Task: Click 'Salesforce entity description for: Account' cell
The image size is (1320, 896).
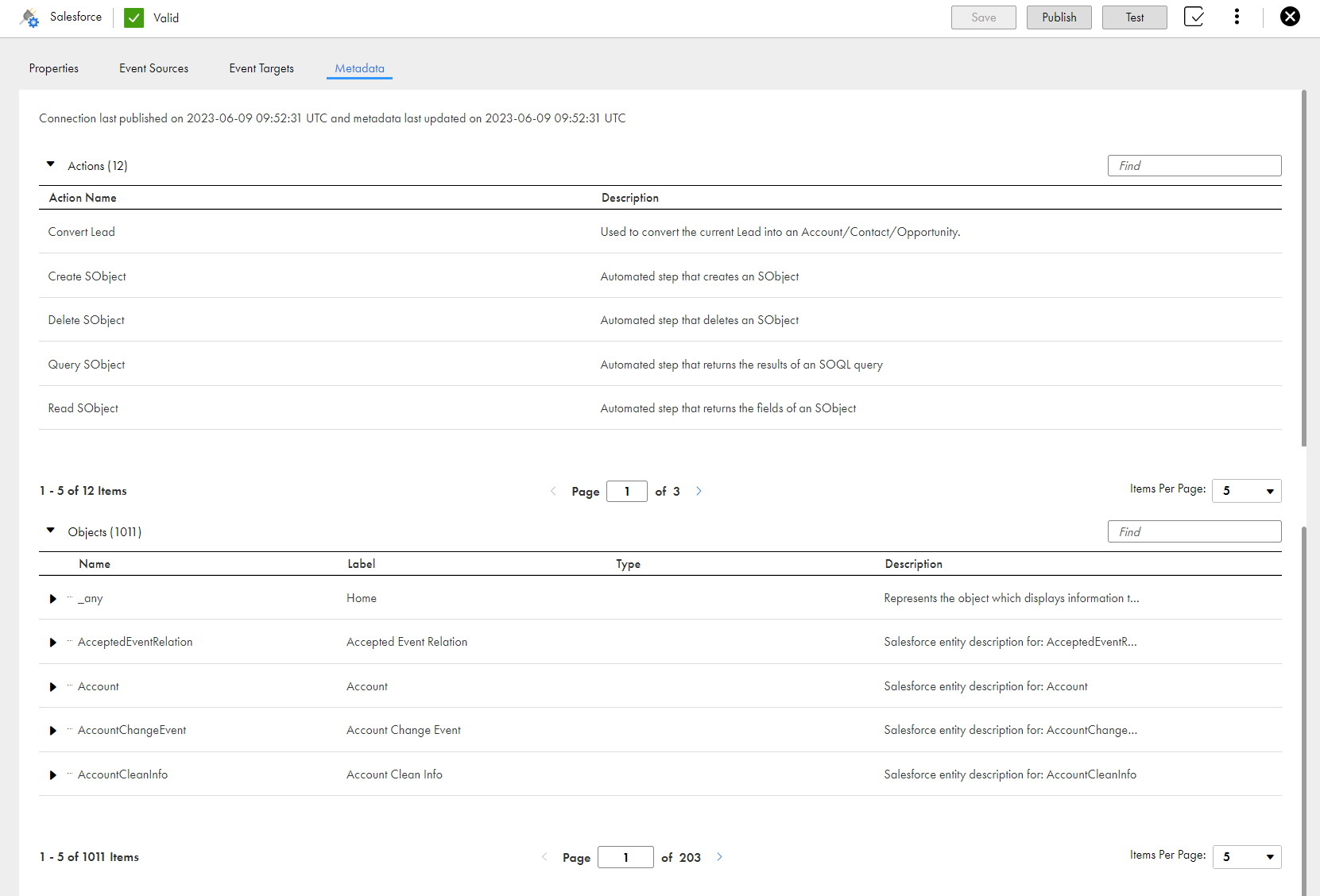Action: pyautogui.click(x=986, y=686)
